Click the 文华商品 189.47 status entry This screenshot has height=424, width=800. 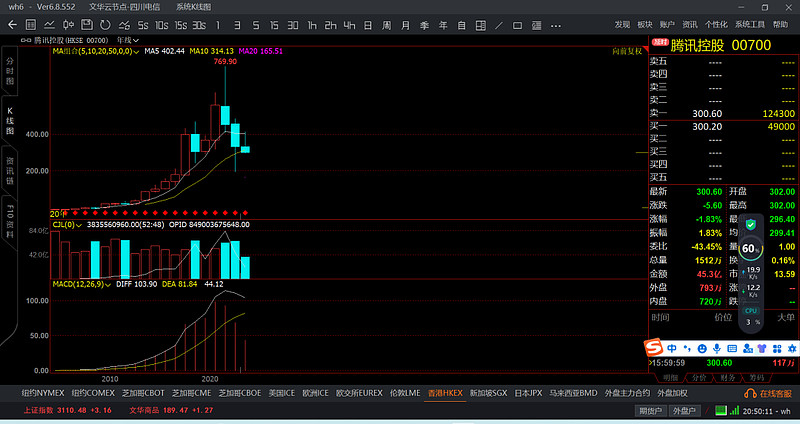click(171, 410)
